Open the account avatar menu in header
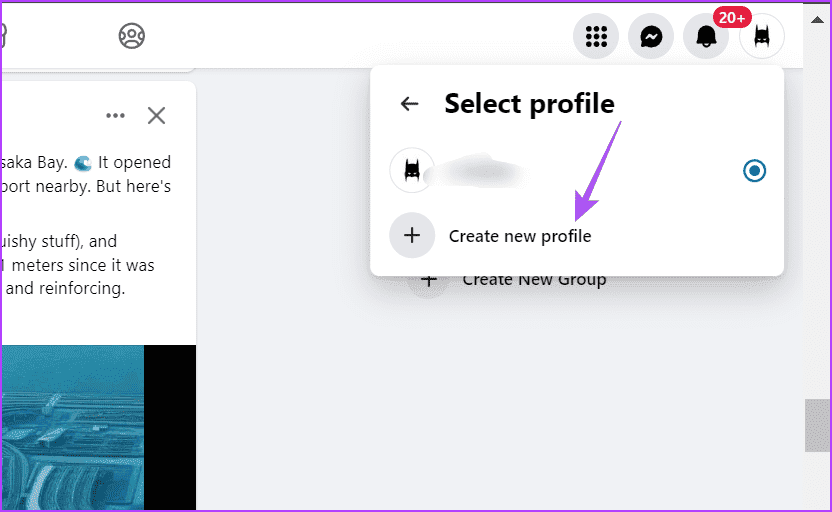The image size is (832, 512). (761, 36)
